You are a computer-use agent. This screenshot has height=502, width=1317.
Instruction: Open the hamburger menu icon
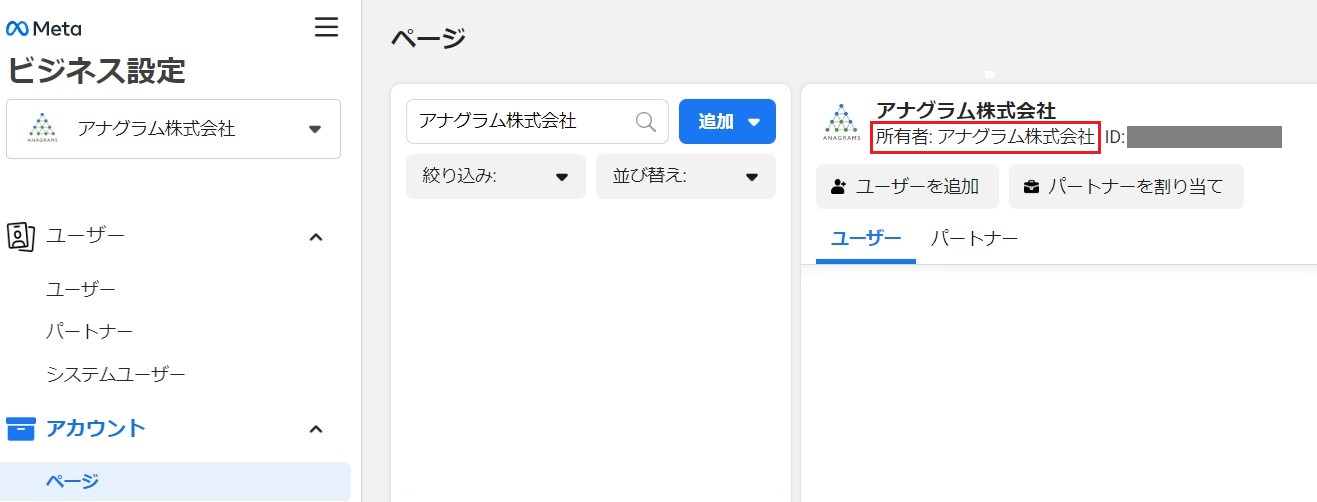326,27
